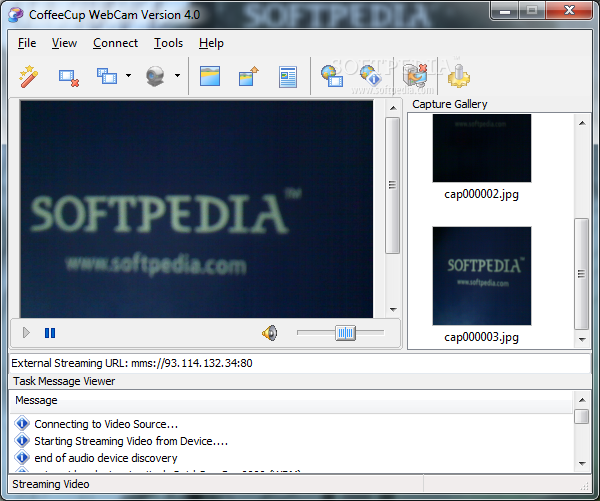
Task: Click the Capture Gallery scrollbar thumb
Action: [x=582, y=274]
